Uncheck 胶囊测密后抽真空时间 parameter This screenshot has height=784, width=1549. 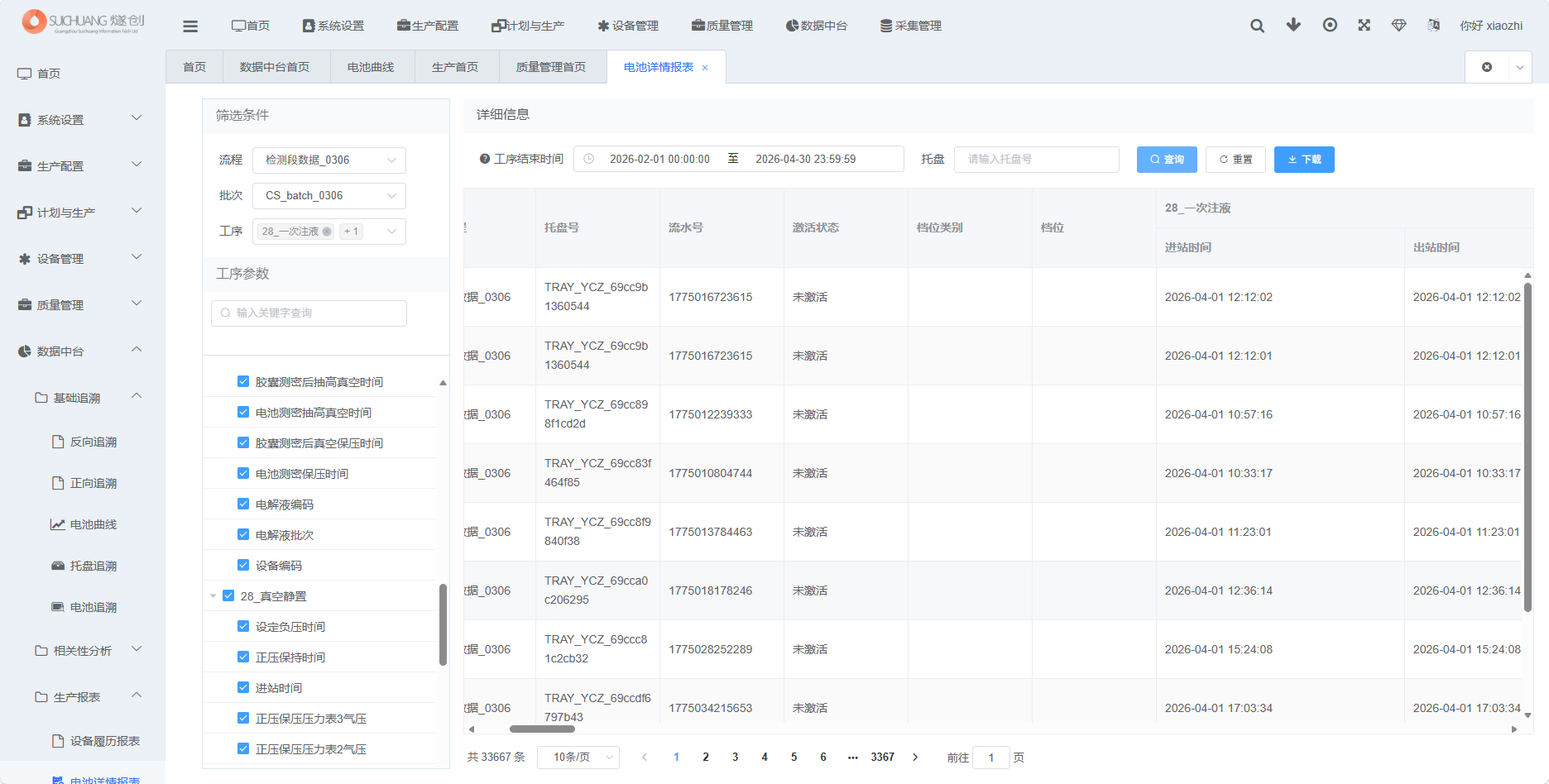click(243, 381)
